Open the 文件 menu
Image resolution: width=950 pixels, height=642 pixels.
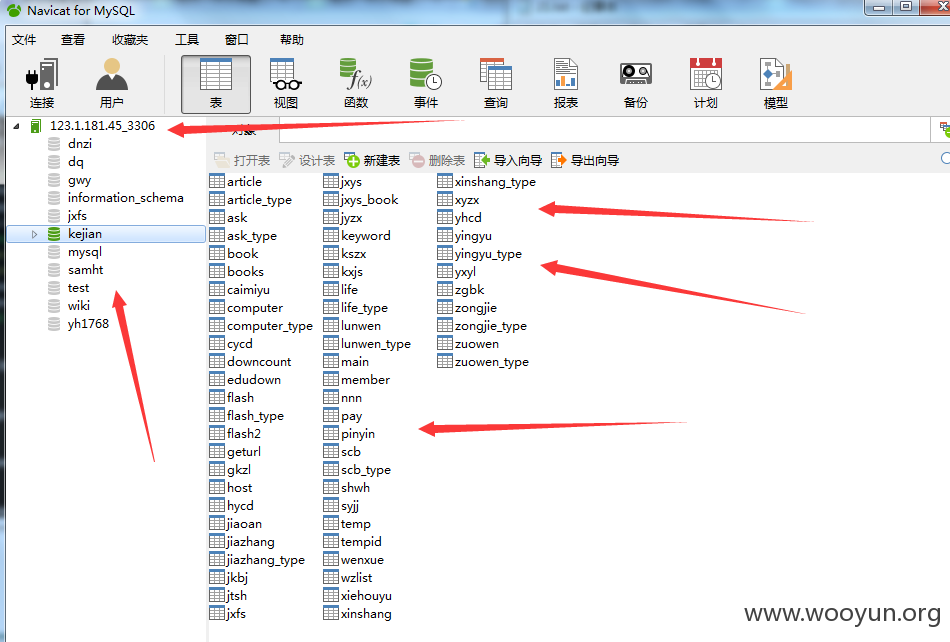click(x=24, y=40)
